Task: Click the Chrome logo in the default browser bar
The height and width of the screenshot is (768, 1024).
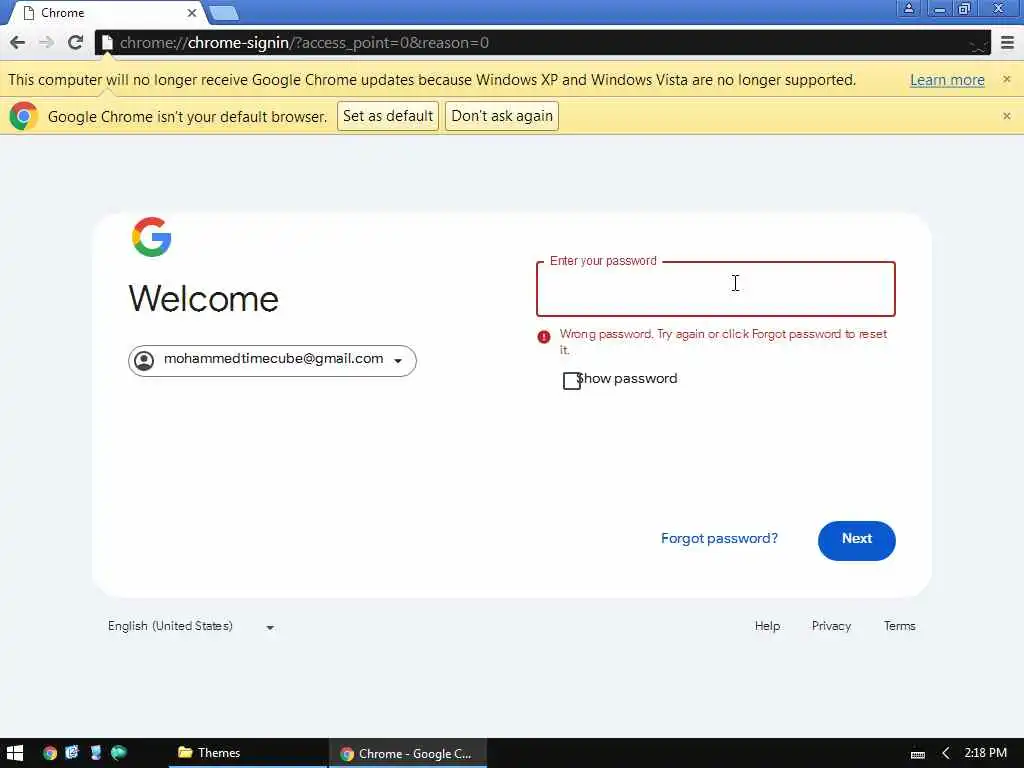Action: 24,116
